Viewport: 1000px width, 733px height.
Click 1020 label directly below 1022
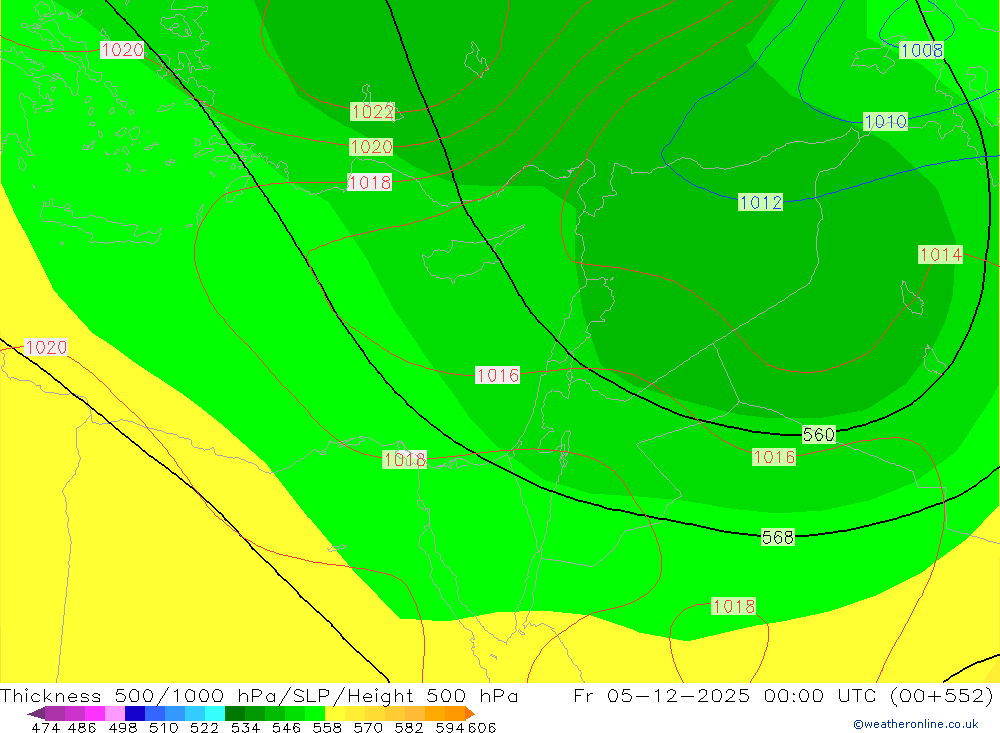371,147
